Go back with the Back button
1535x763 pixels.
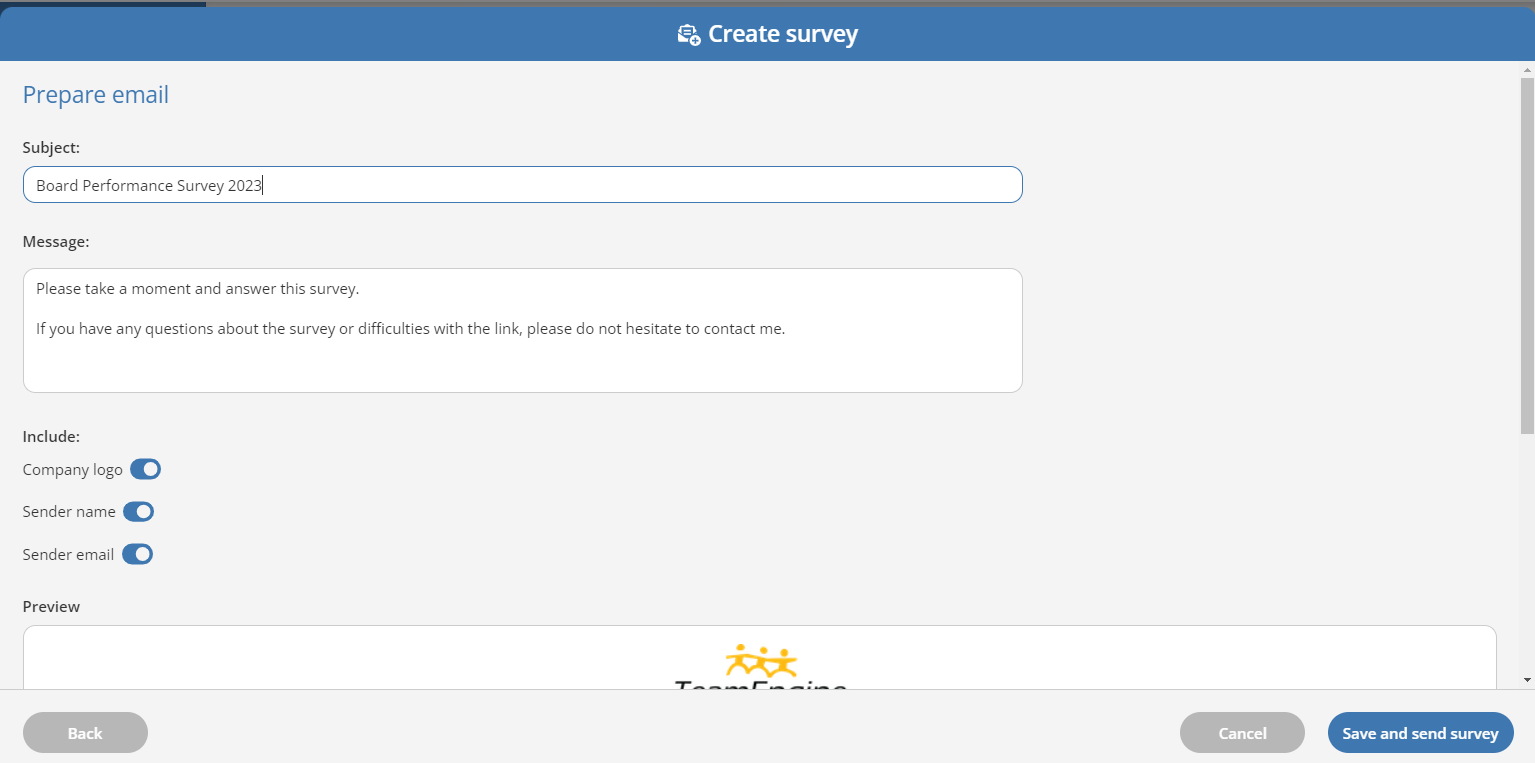coord(85,733)
